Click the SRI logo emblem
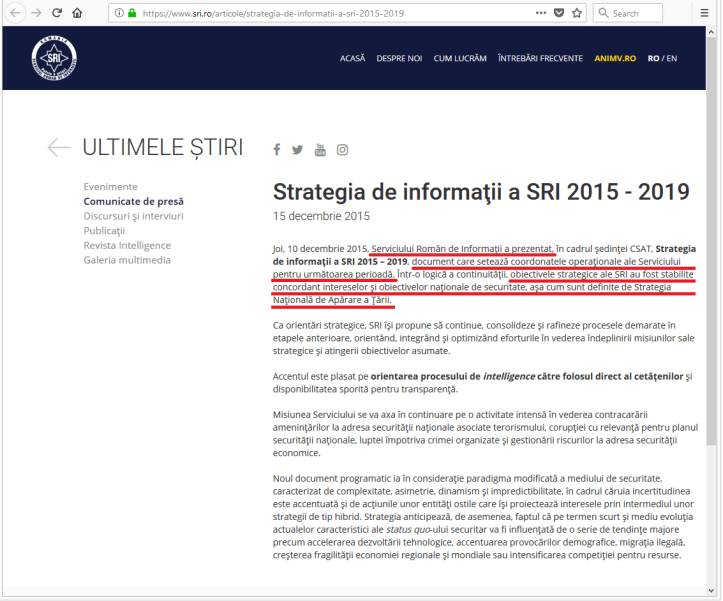Viewport: 723px width, 601px height. point(54,58)
